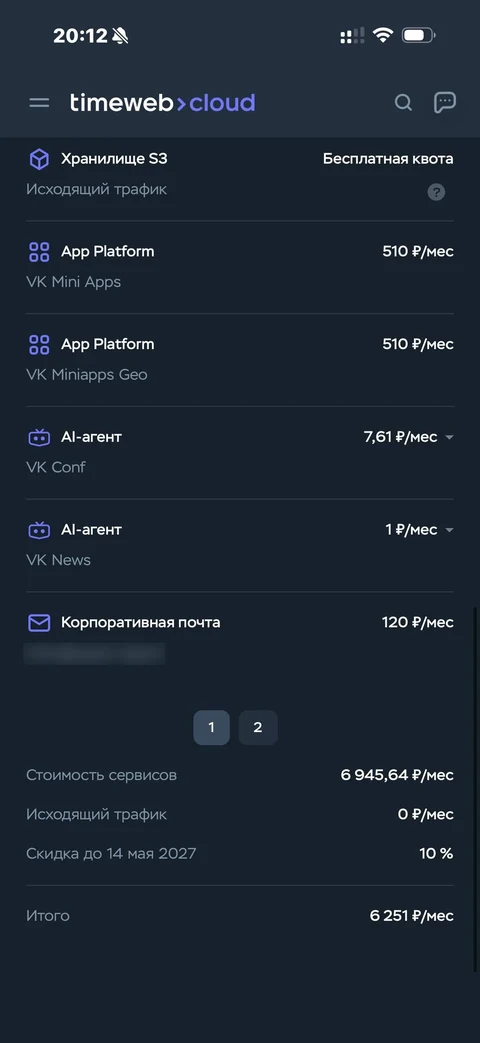Open the timeweb cloud logo home link

[162, 102]
